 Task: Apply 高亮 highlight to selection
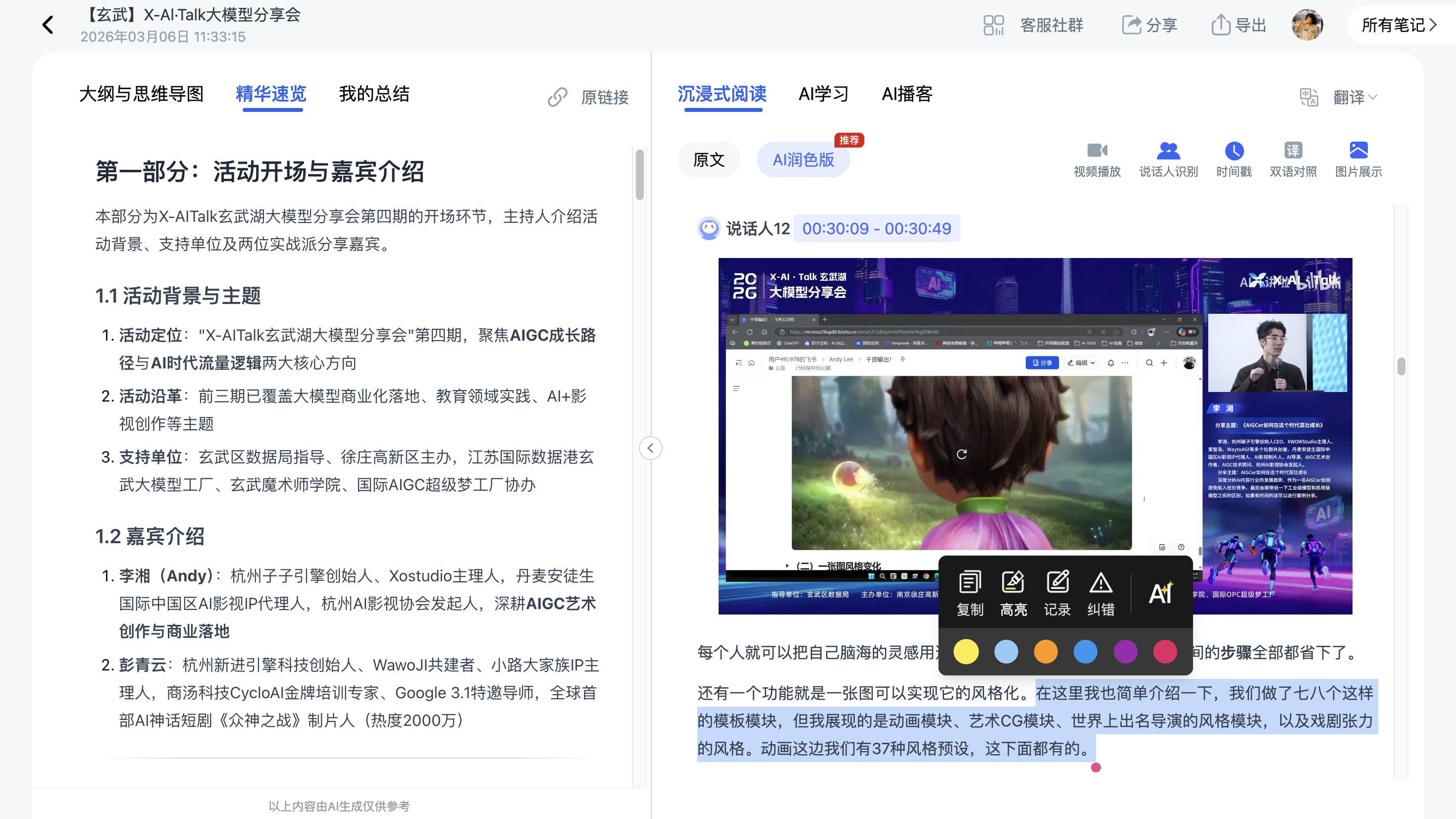(1013, 594)
